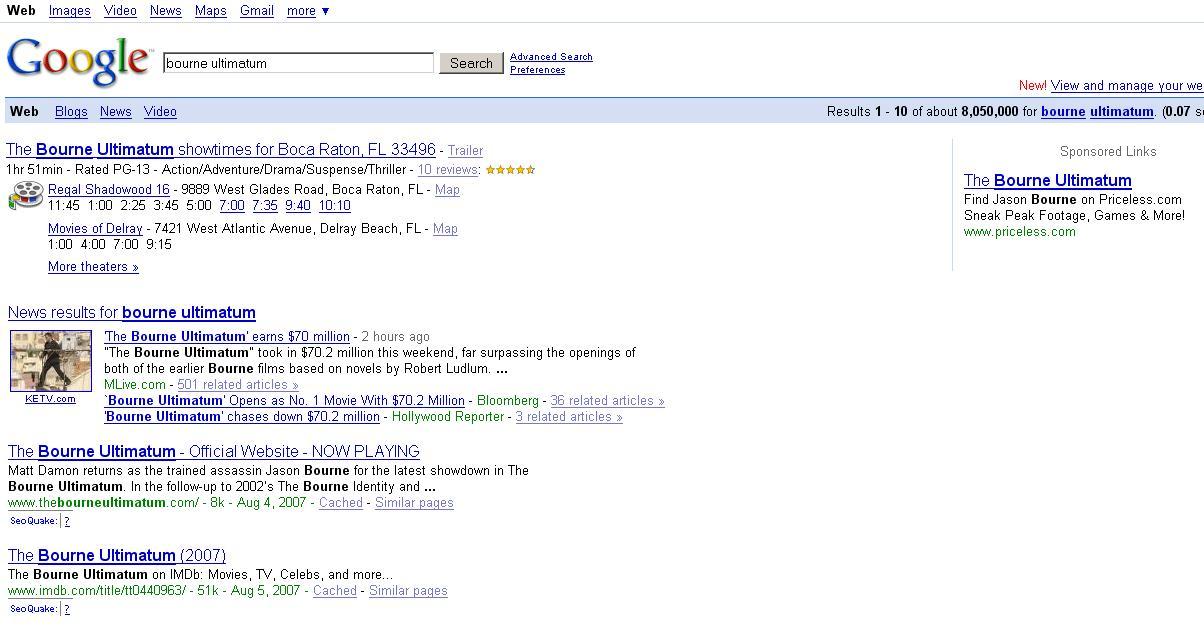The width and height of the screenshot is (1204, 633).
Task: Click the movie film reel icon
Action: [x=26, y=196]
